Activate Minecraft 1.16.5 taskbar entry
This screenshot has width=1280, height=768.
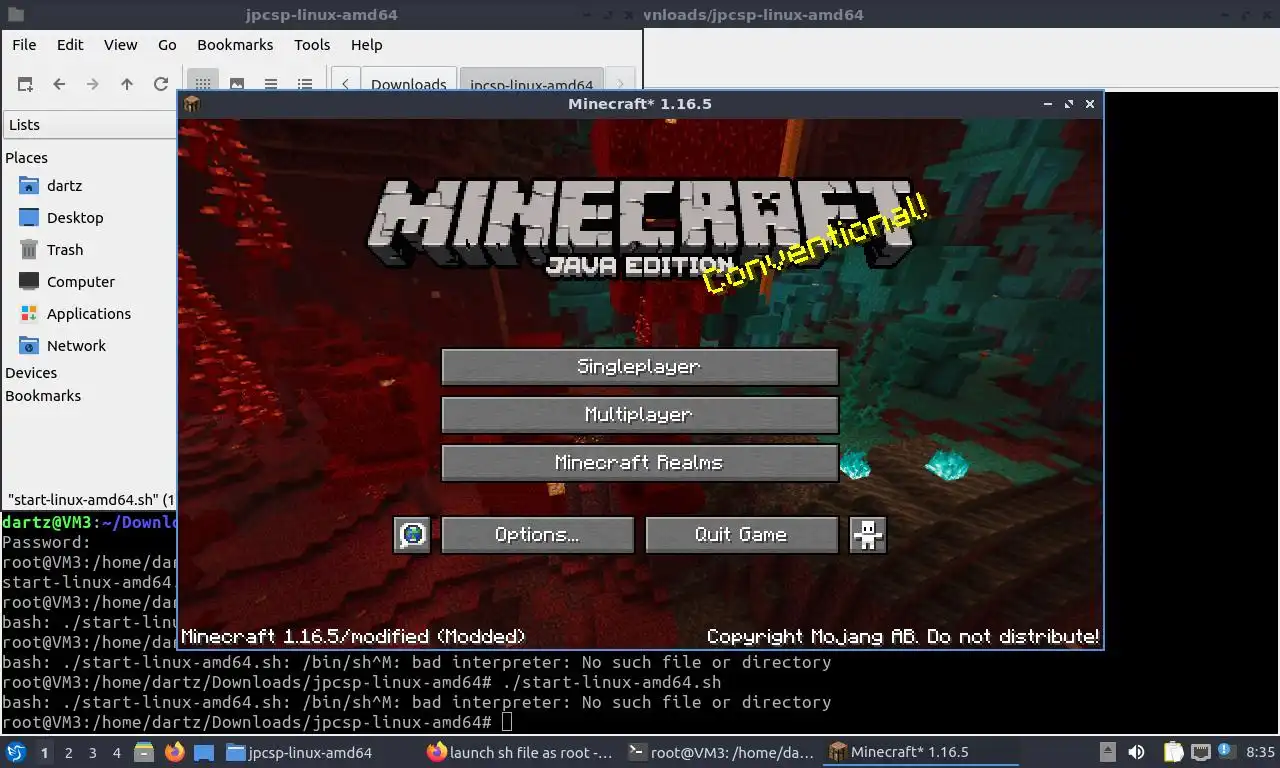(x=922, y=752)
